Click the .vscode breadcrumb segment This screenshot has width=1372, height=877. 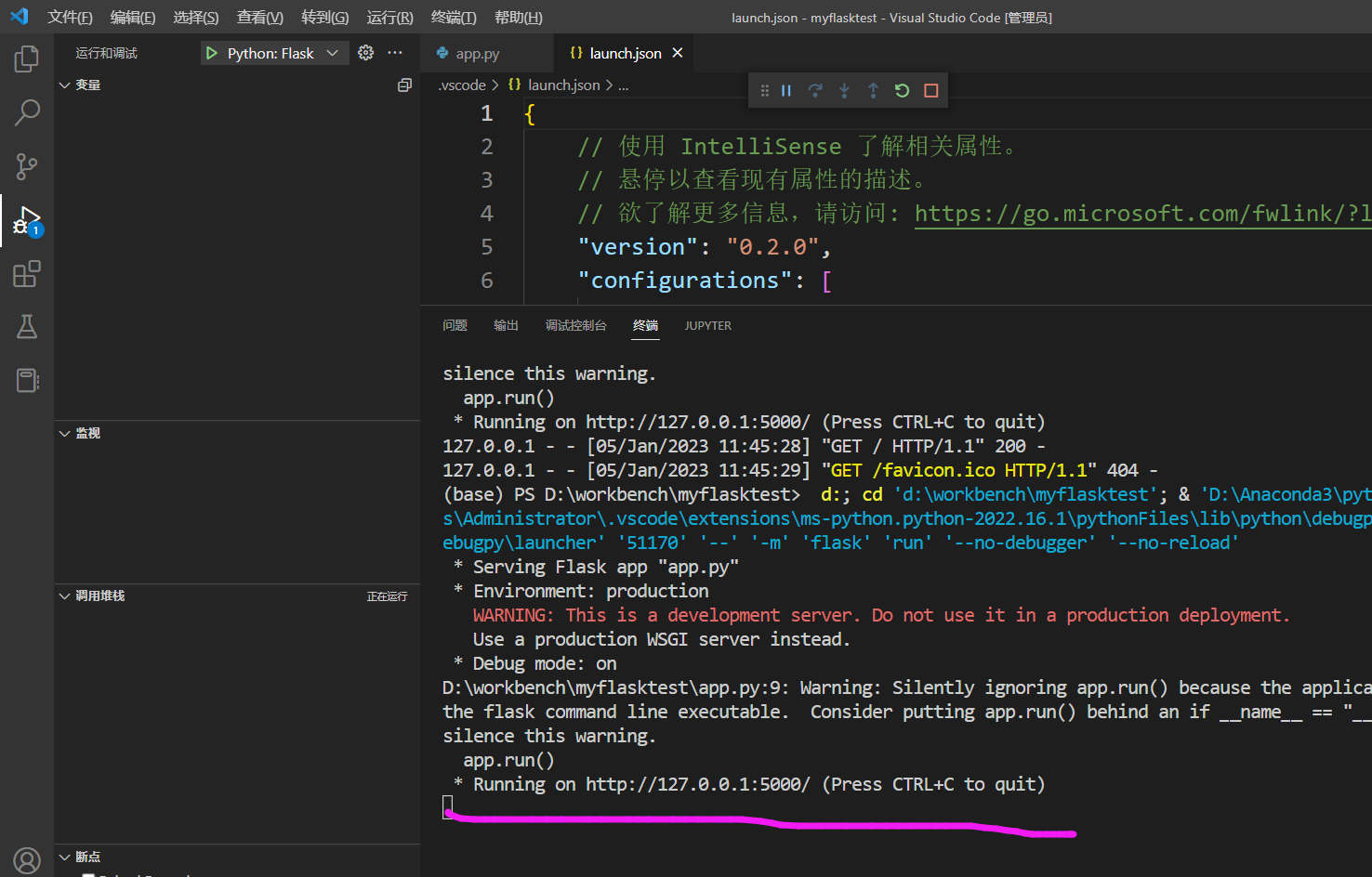(462, 85)
